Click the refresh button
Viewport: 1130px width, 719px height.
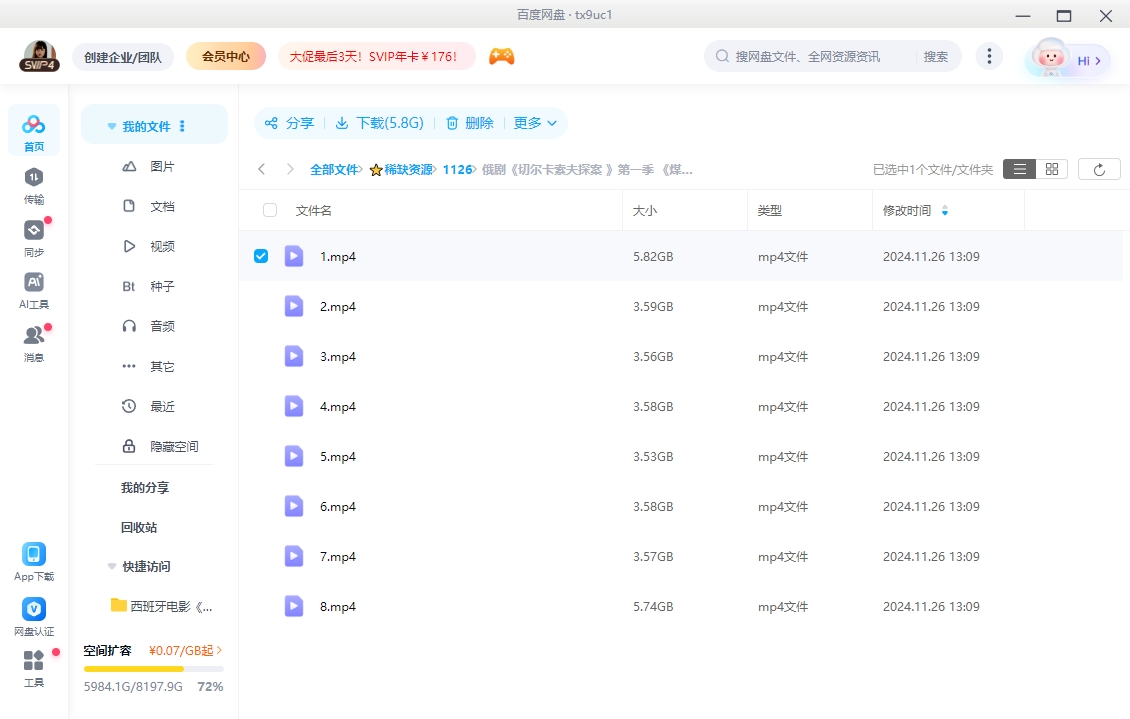(x=1099, y=169)
